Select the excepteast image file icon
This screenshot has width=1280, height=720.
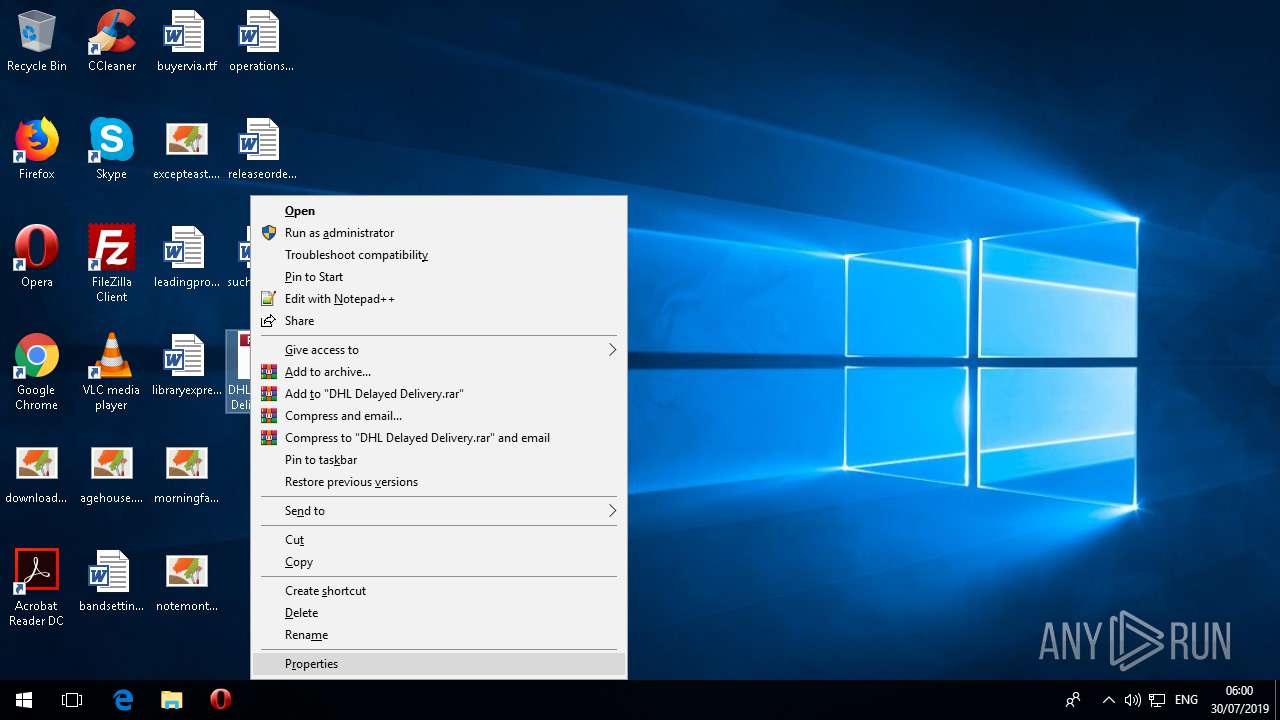pos(186,150)
